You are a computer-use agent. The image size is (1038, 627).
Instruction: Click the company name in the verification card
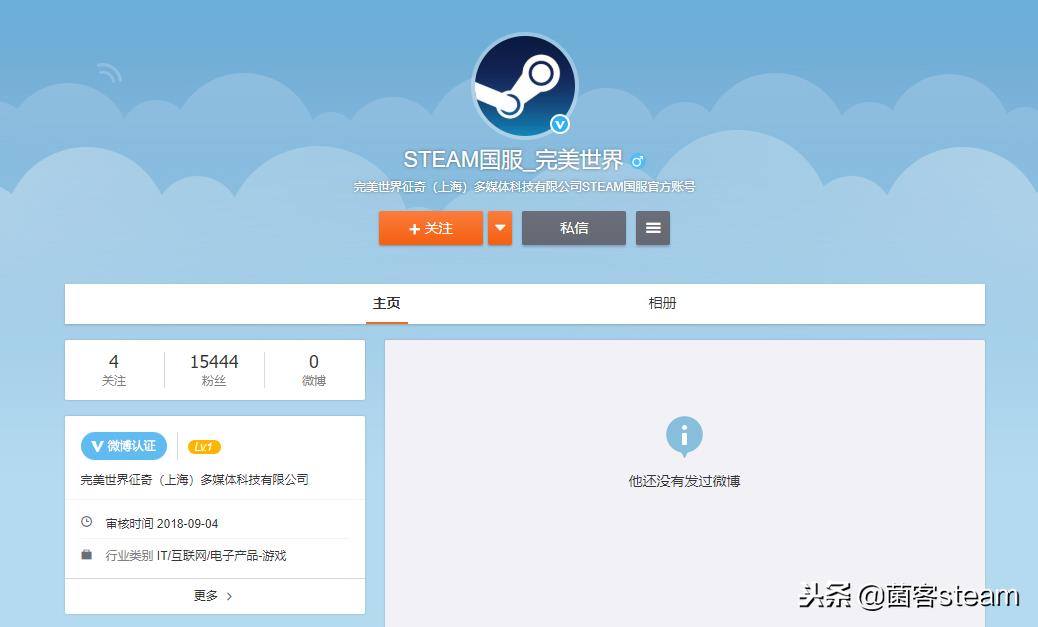pos(195,479)
